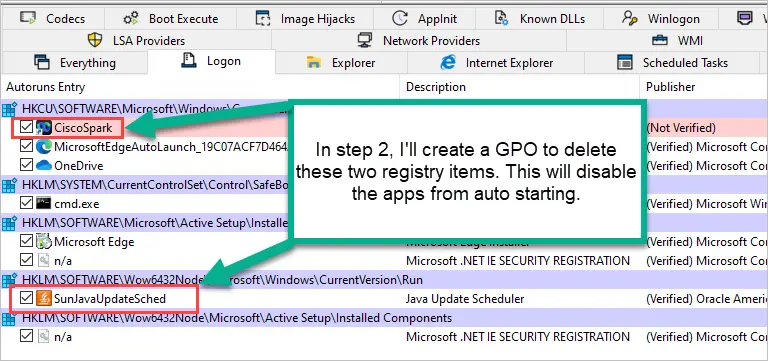Switch to the Boot Execute tab
Viewport: 768px width, 361px height.
[170, 19]
